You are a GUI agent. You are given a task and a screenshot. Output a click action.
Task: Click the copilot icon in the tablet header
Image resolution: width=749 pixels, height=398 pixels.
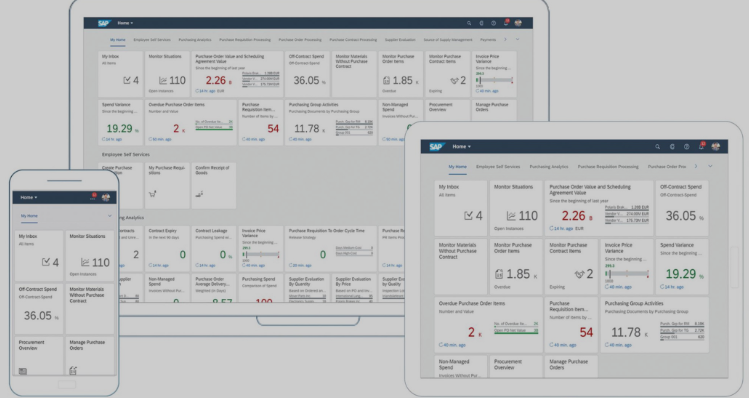tap(672, 147)
